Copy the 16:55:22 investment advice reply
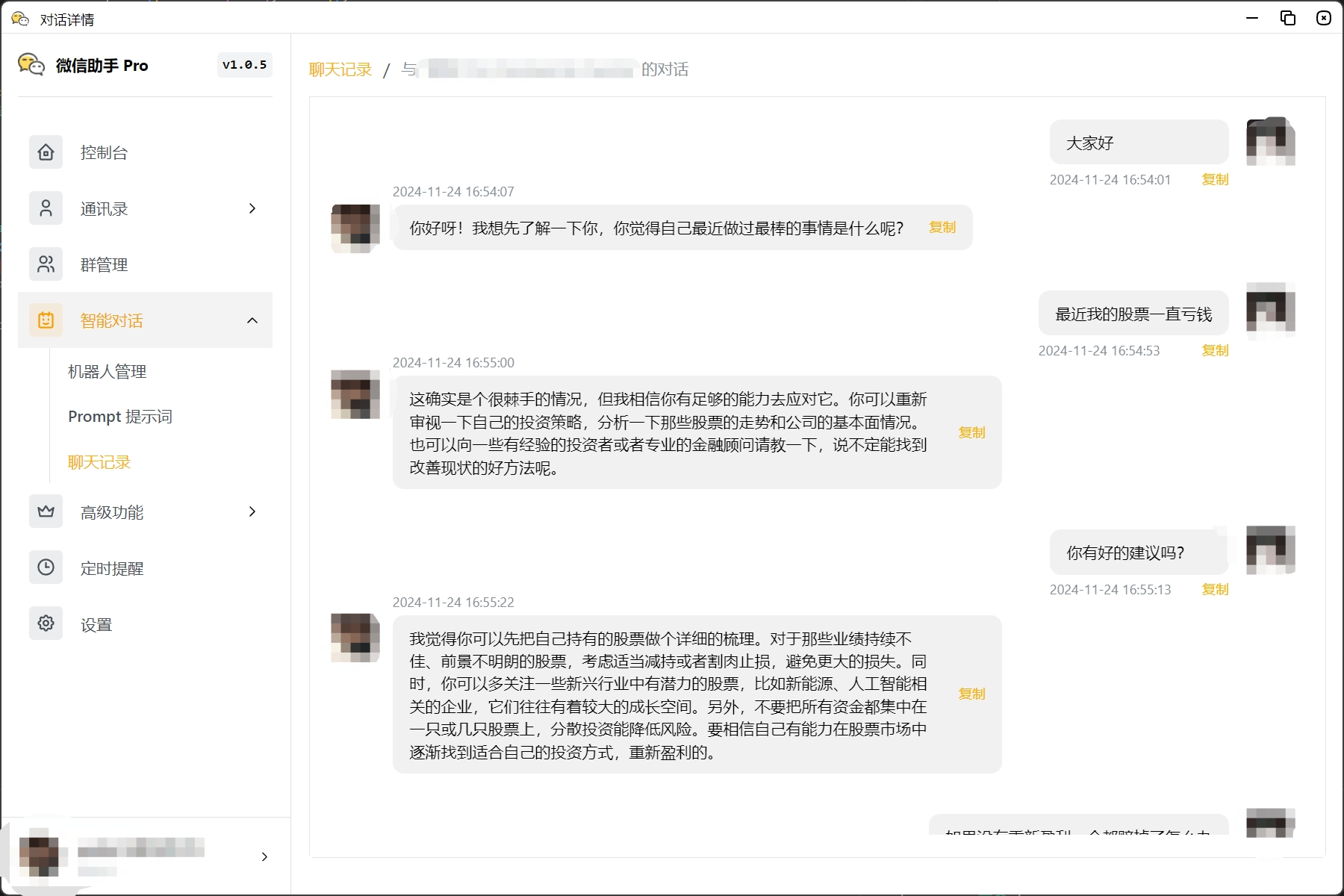 click(971, 694)
